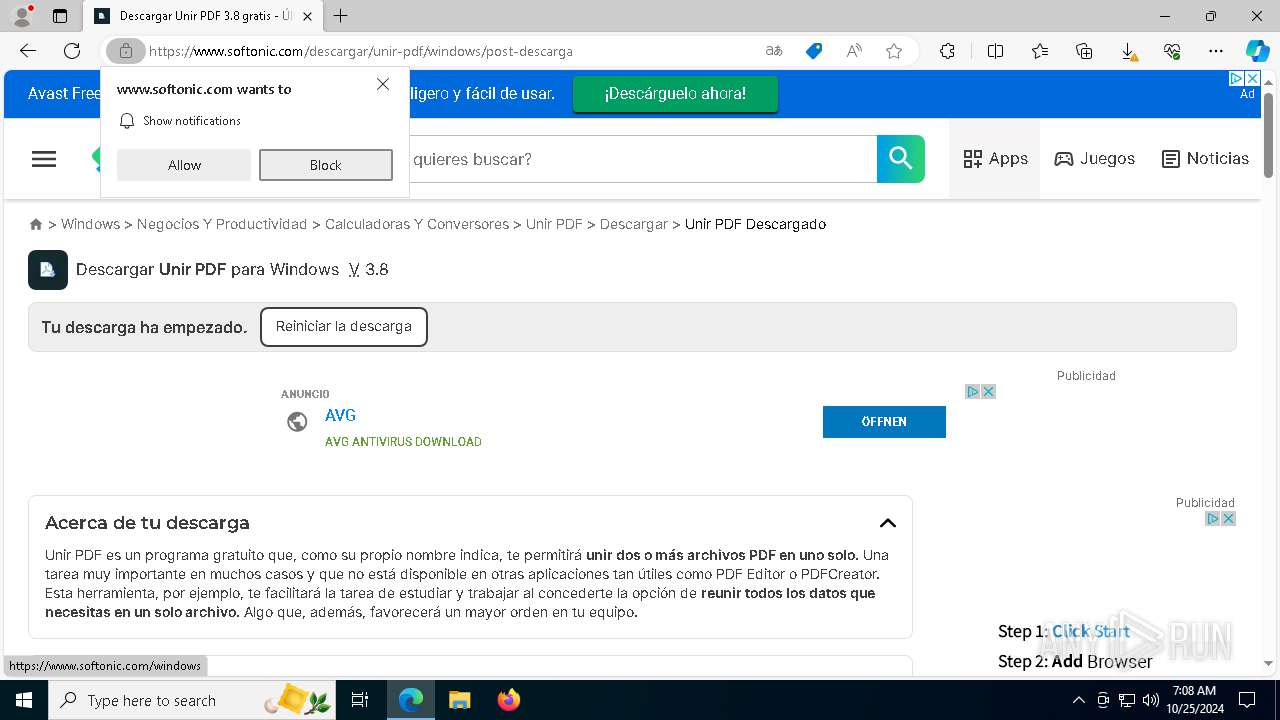Open Calculadoras Y Conversores breadcrumb
This screenshot has width=1280, height=720.
tap(417, 224)
